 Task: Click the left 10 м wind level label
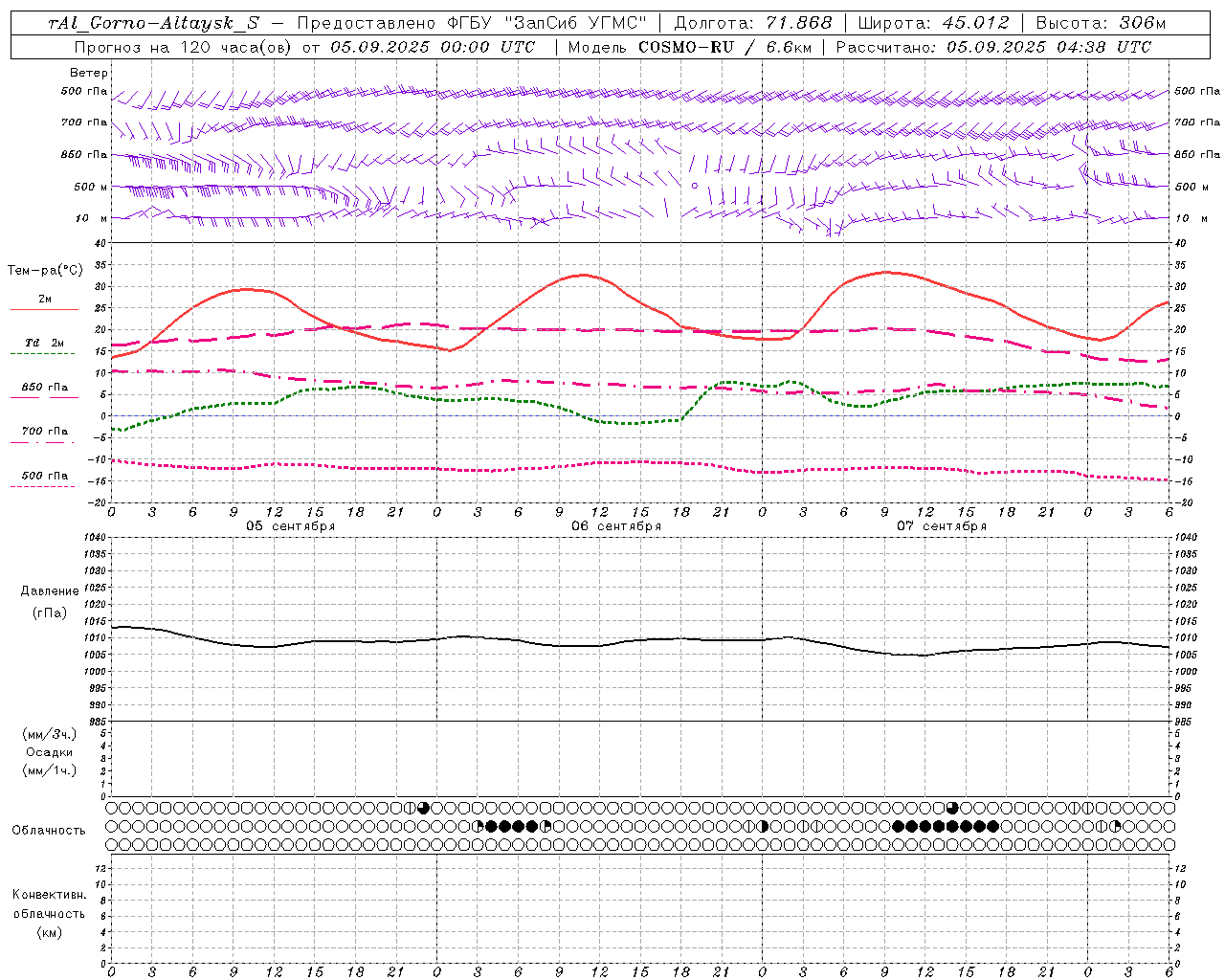pos(93,218)
